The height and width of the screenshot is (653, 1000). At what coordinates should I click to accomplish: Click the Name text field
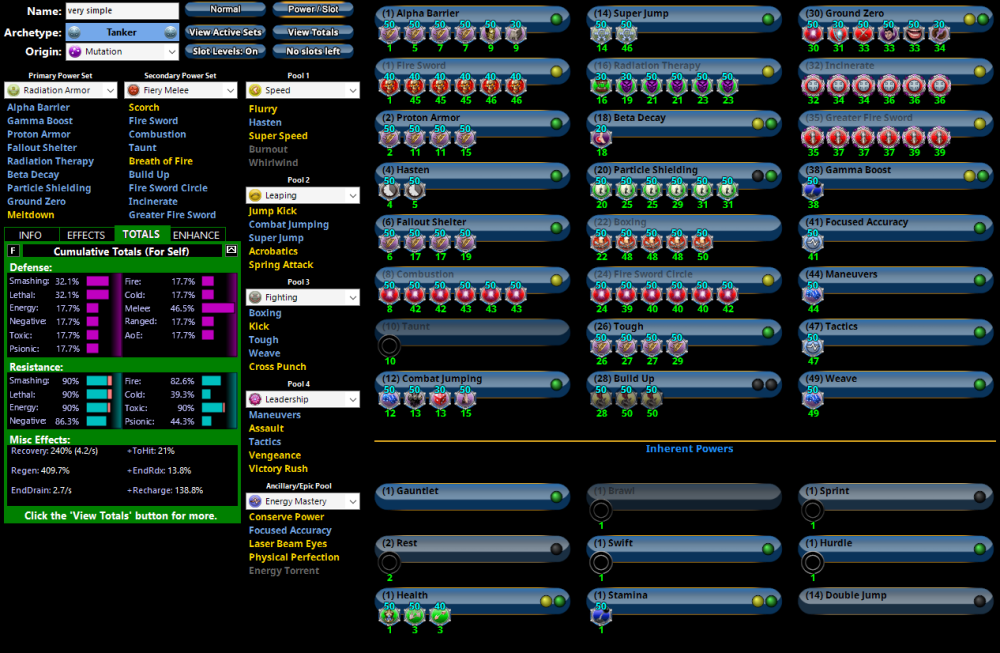click(x=122, y=11)
